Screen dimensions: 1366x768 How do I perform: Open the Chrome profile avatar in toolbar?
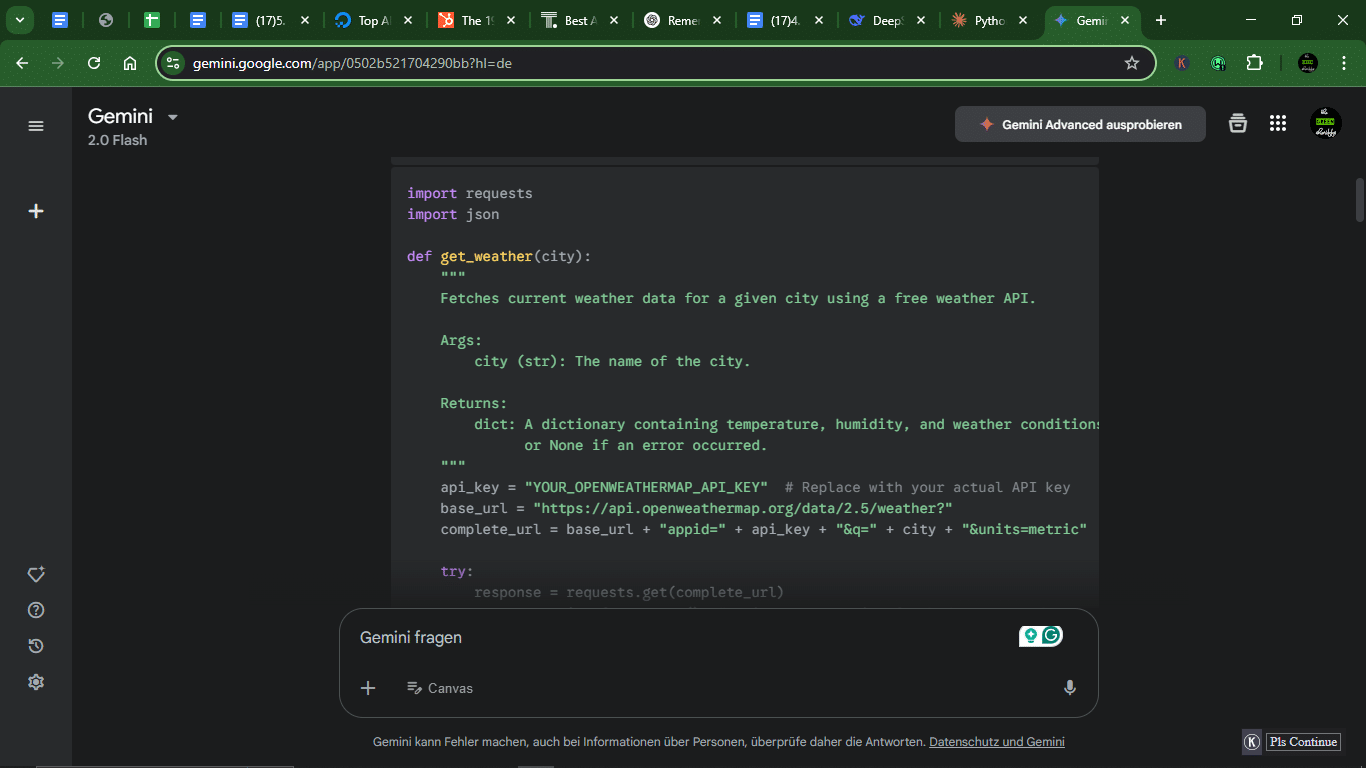(1308, 63)
